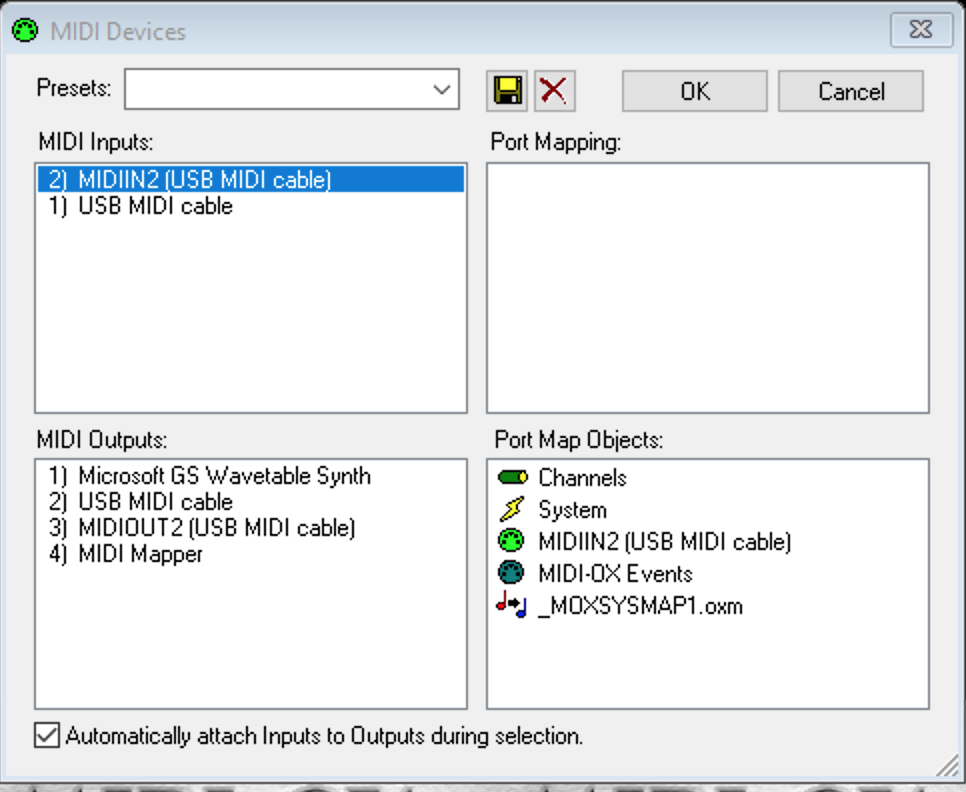Select the _MOXSYSMAP1.oxm label
The width and height of the screenshot is (966, 792).
[x=640, y=606]
